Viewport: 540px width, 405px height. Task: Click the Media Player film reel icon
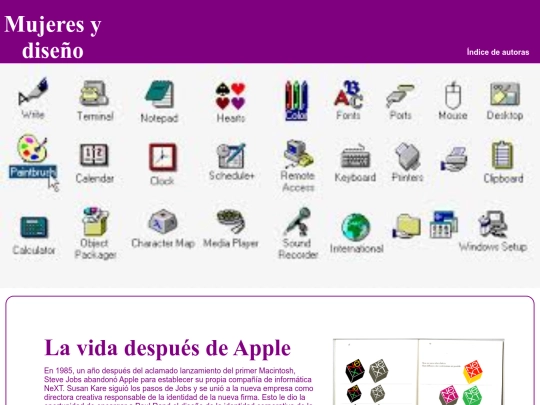231,221
